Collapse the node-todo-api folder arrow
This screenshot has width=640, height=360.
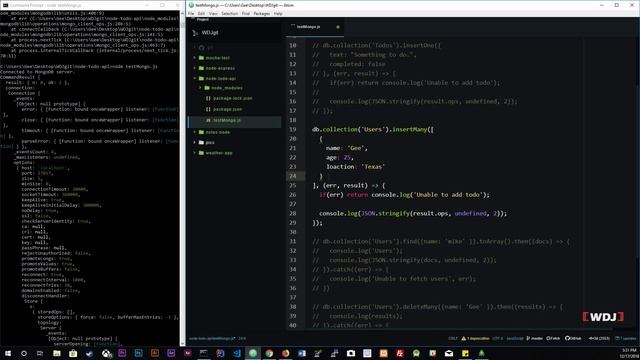pyautogui.click(x=195, y=78)
